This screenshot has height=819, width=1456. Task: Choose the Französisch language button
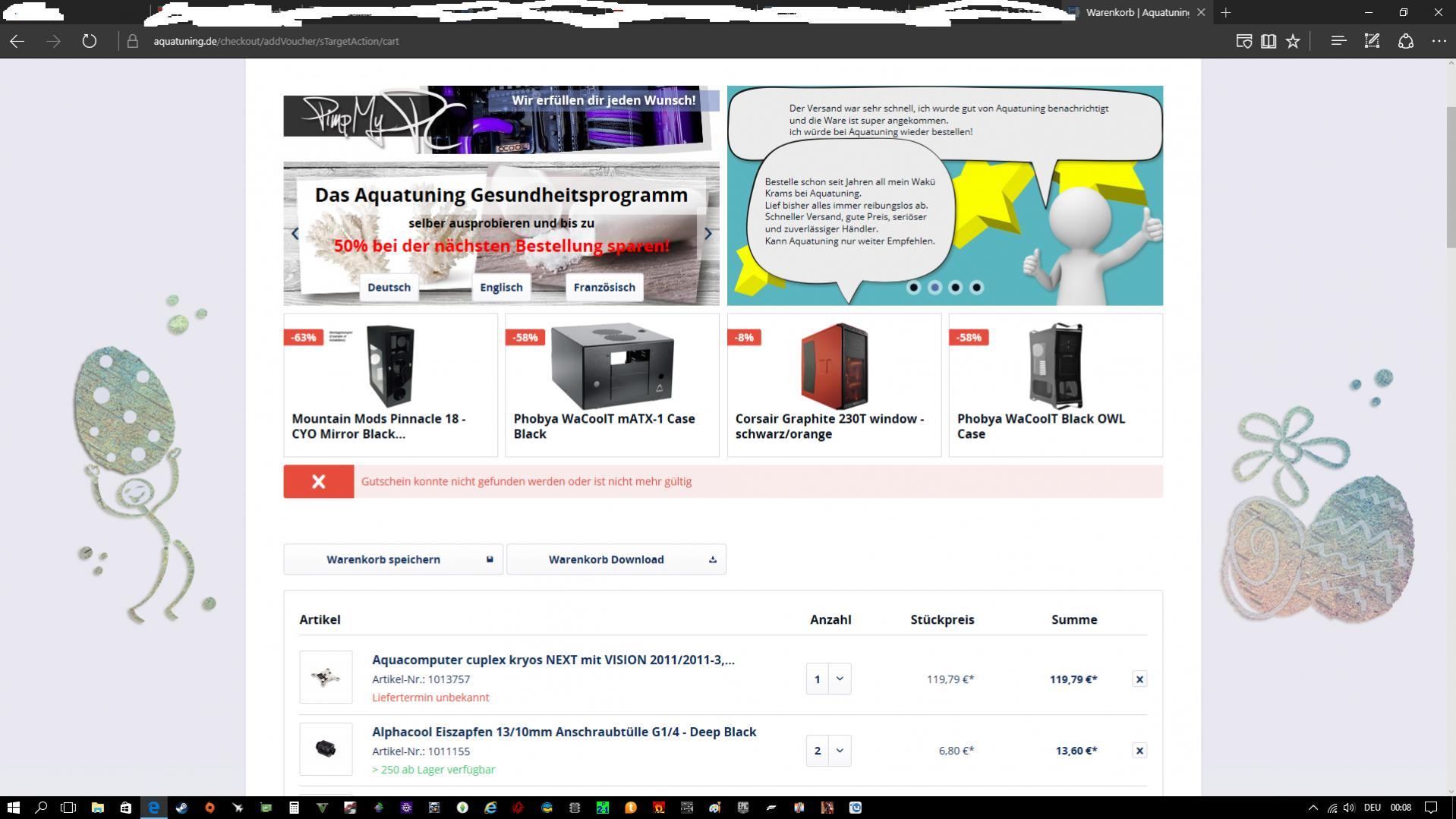pos(604,287)
